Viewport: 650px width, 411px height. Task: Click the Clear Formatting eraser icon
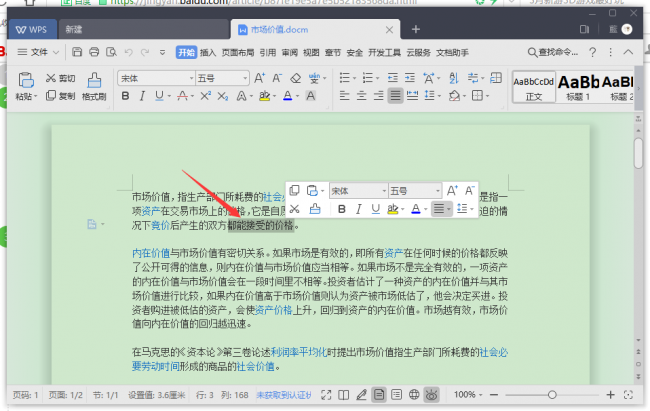pyautogui.click(x=296, y=78)
